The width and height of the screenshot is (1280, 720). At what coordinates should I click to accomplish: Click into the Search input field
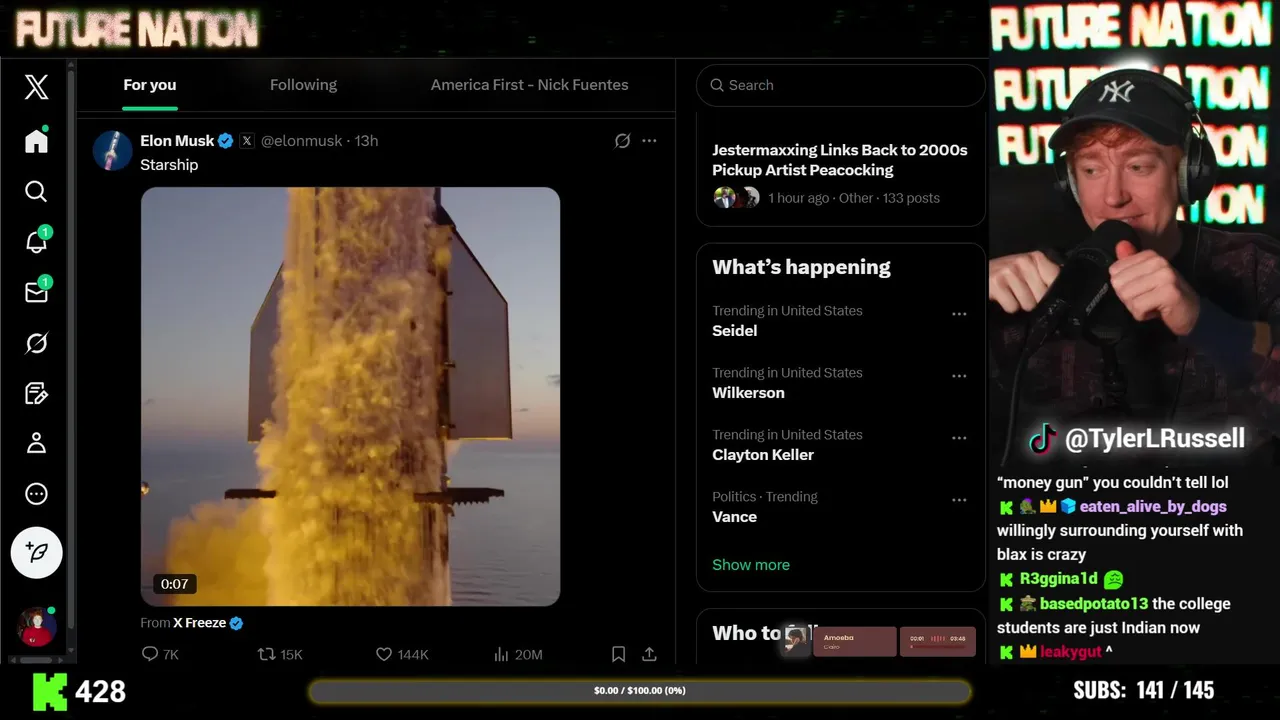click(841, 85)
